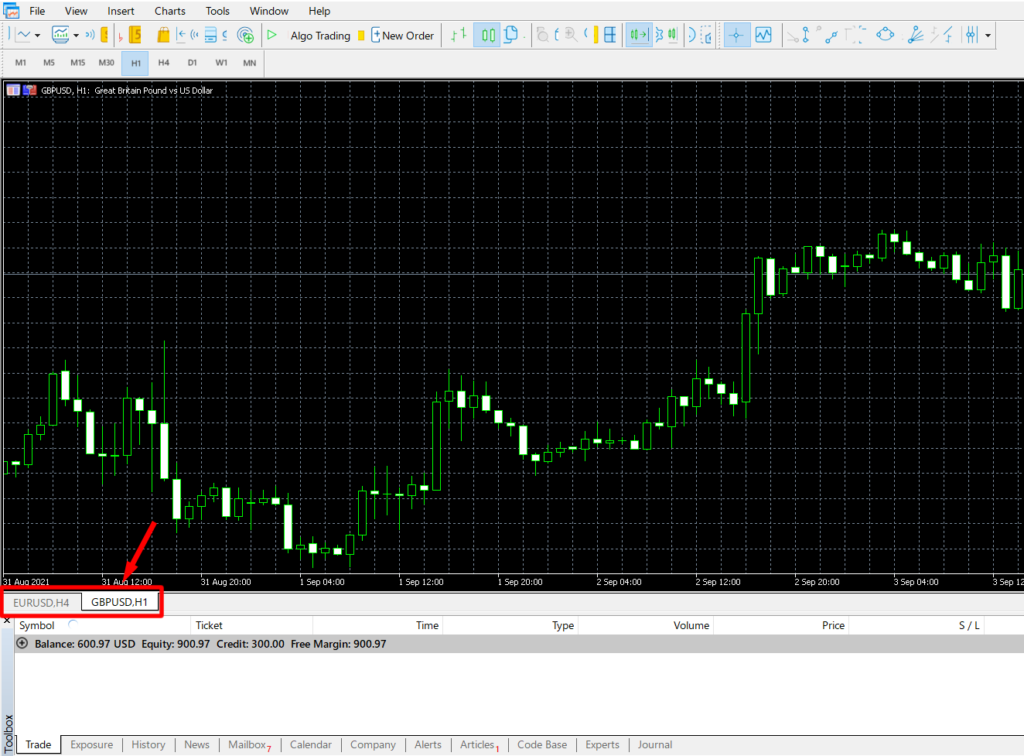
Task: Open the chart templates dropdown arrow
Action: point(75,35)
